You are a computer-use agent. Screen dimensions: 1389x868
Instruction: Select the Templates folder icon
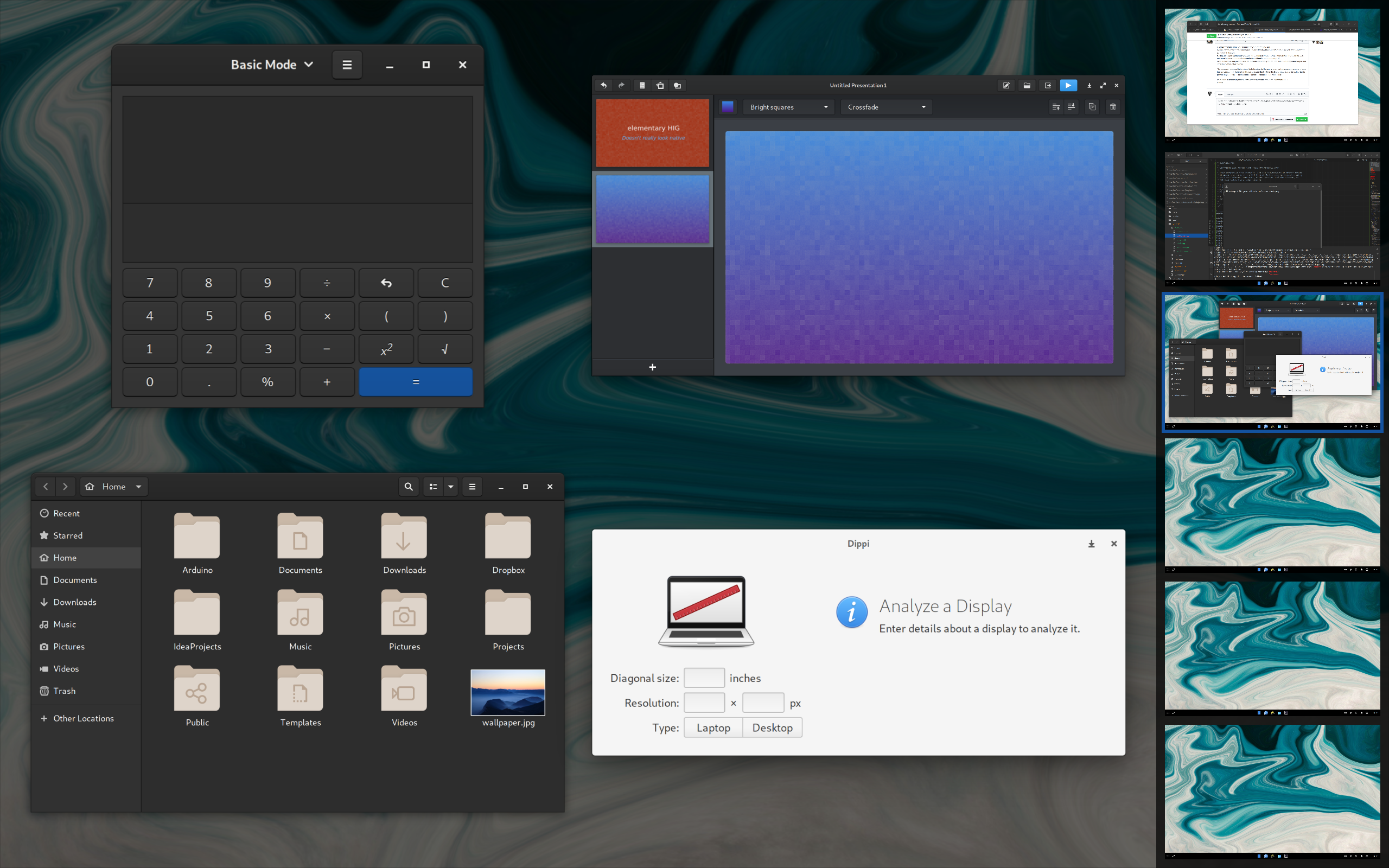coord(300,688)
